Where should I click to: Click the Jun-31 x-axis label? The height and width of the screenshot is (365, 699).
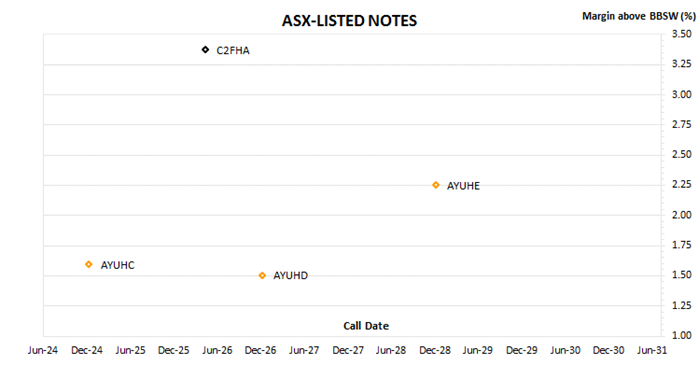(x=652, y=350)
